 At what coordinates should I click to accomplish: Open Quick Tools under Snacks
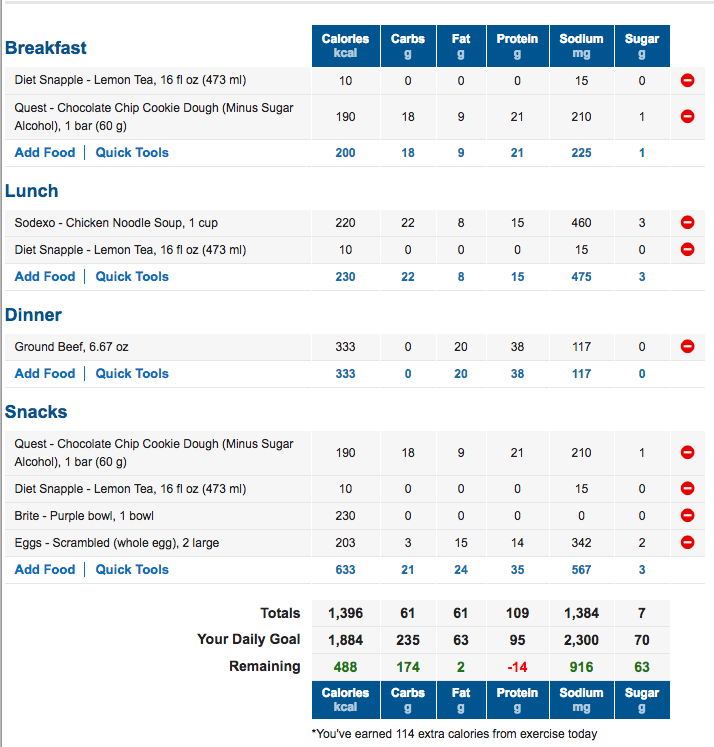click(x=132, y=569)
